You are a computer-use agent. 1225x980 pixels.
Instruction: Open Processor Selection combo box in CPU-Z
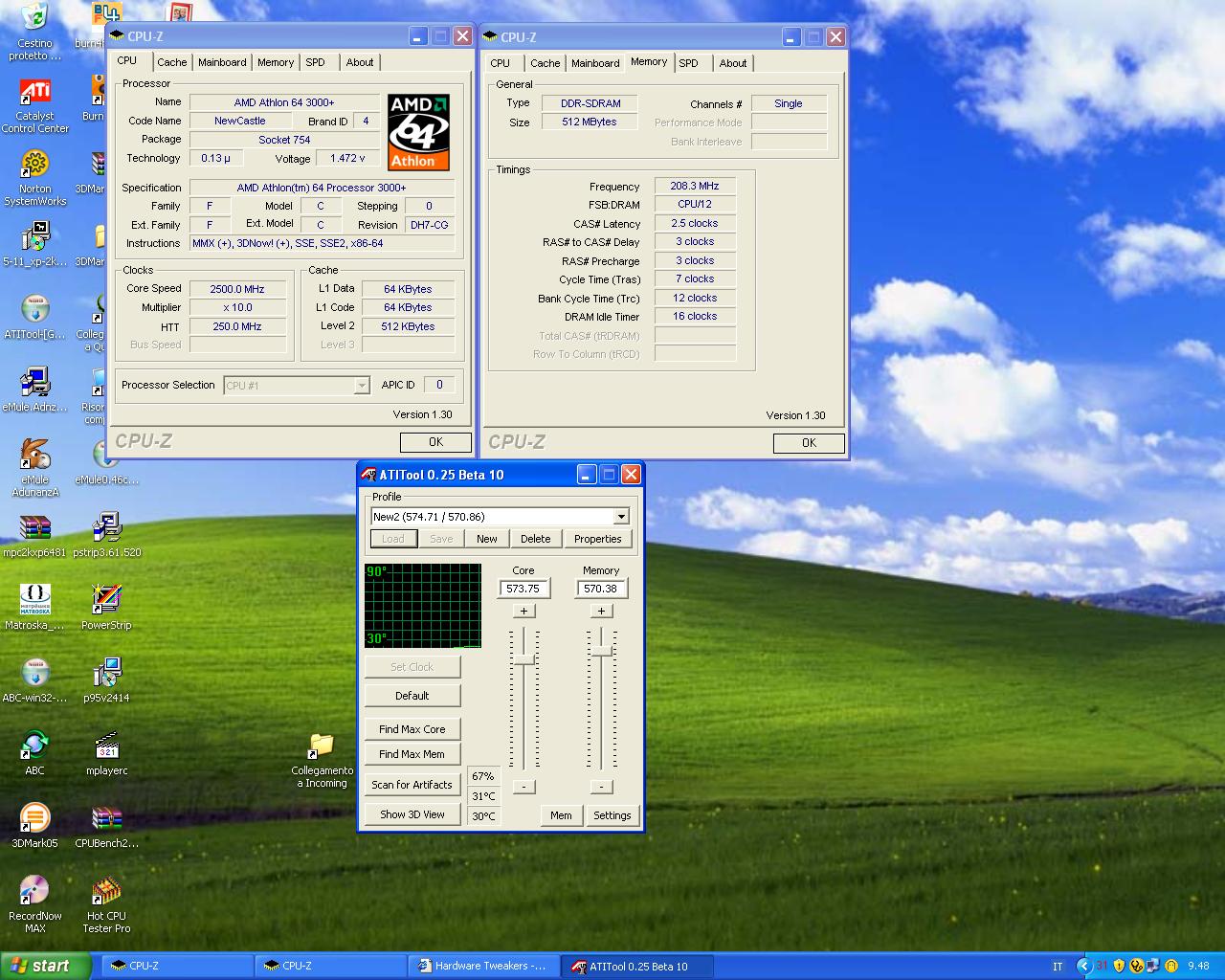pyautogui.click(x=297, y=386)
